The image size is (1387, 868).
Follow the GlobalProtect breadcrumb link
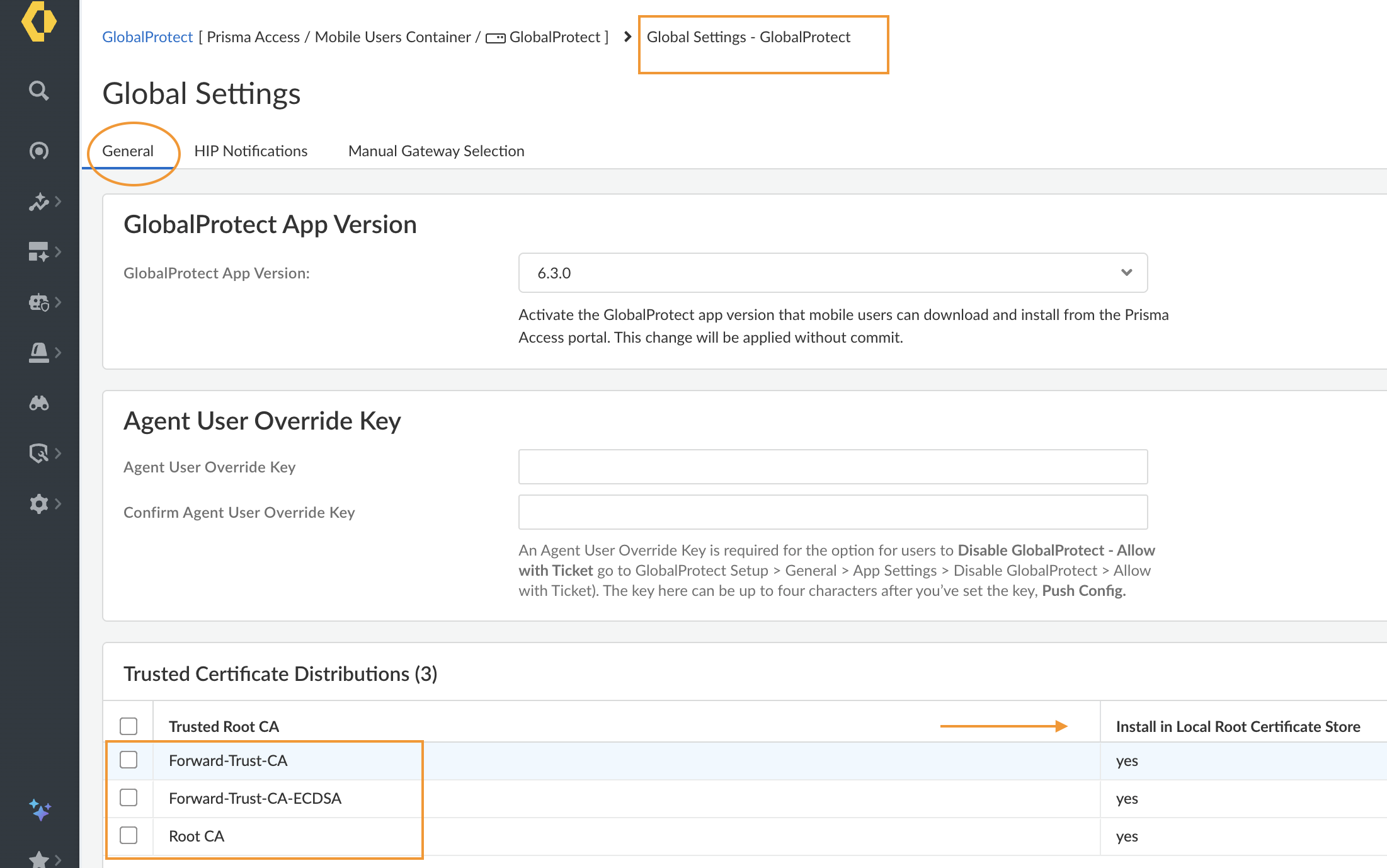click(x=147, y=37)
